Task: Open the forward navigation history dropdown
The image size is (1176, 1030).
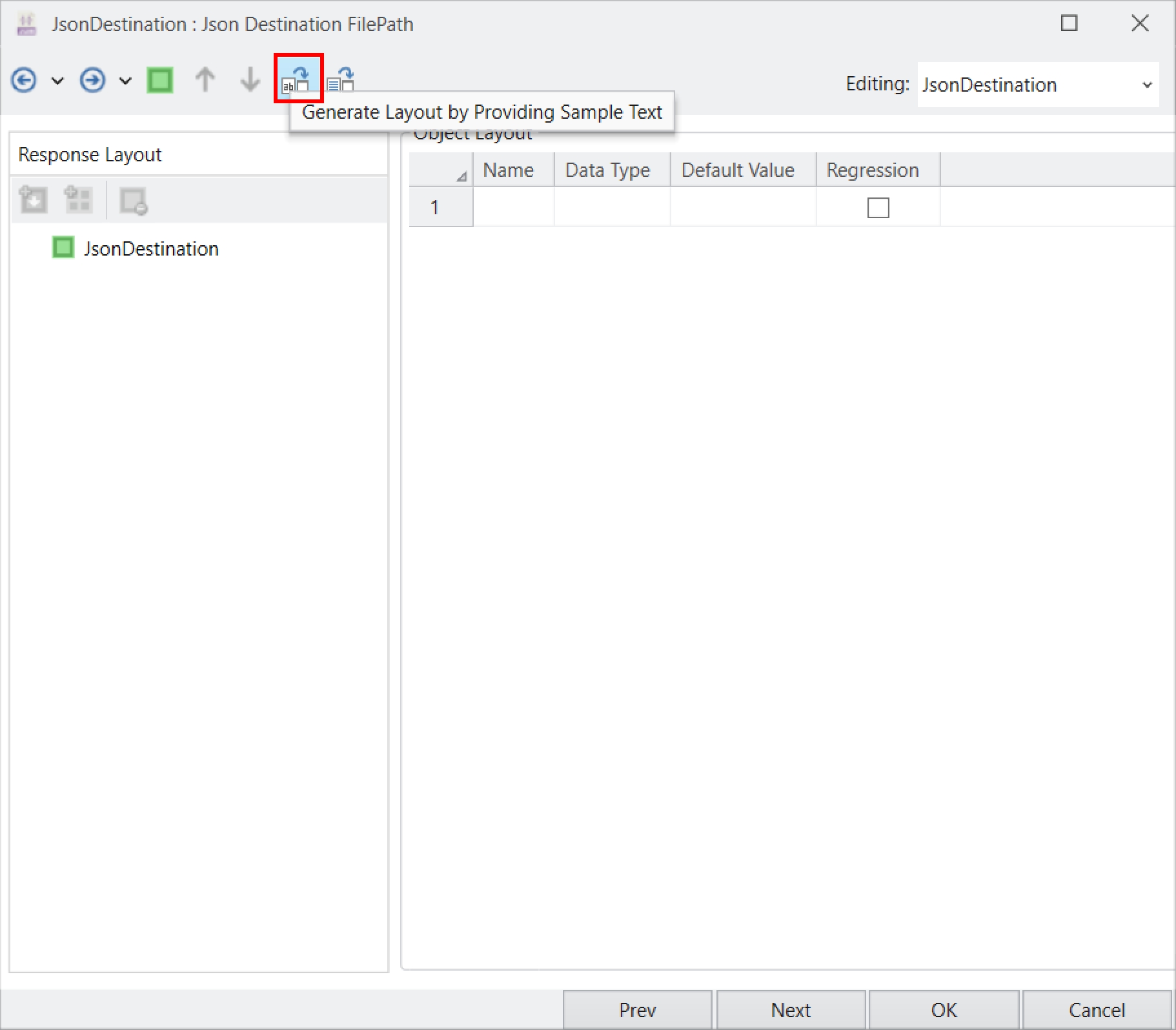Action: (x=125, y=81)
